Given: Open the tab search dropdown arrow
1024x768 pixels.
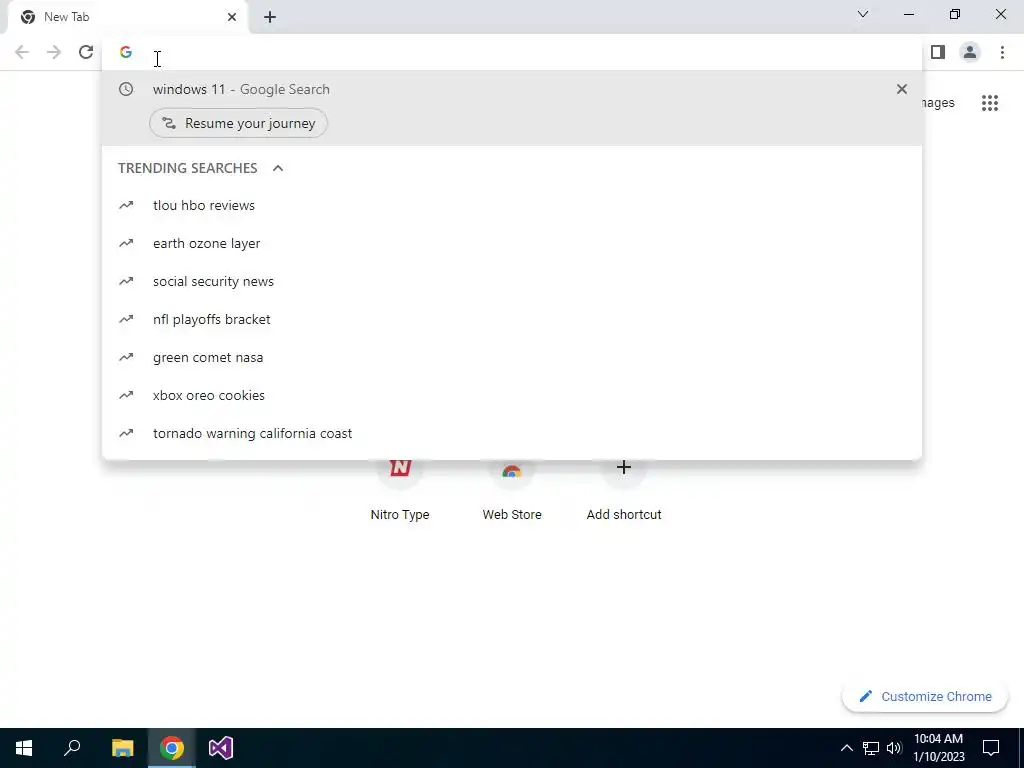Looking at the screenshot, I should [863, 14].
